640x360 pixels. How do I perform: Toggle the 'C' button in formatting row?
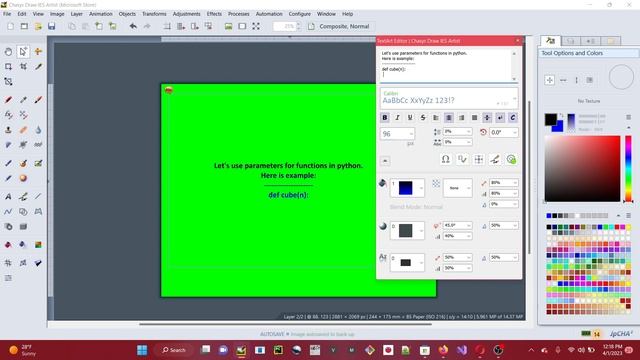click(x=513, y=118)
